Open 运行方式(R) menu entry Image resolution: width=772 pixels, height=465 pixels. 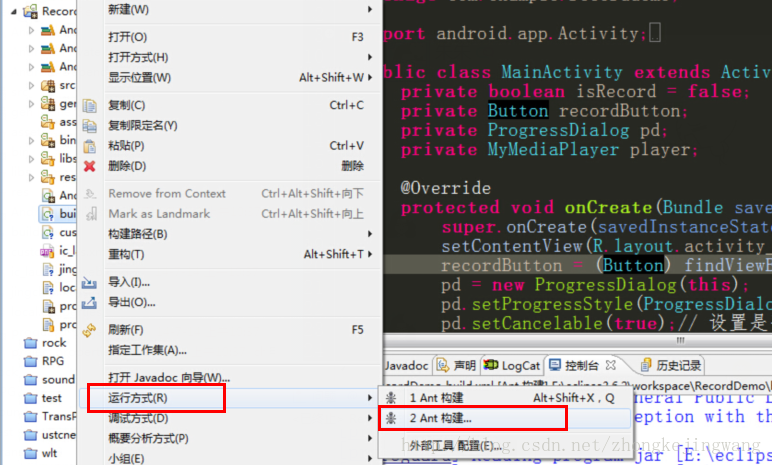coord(229,398)
